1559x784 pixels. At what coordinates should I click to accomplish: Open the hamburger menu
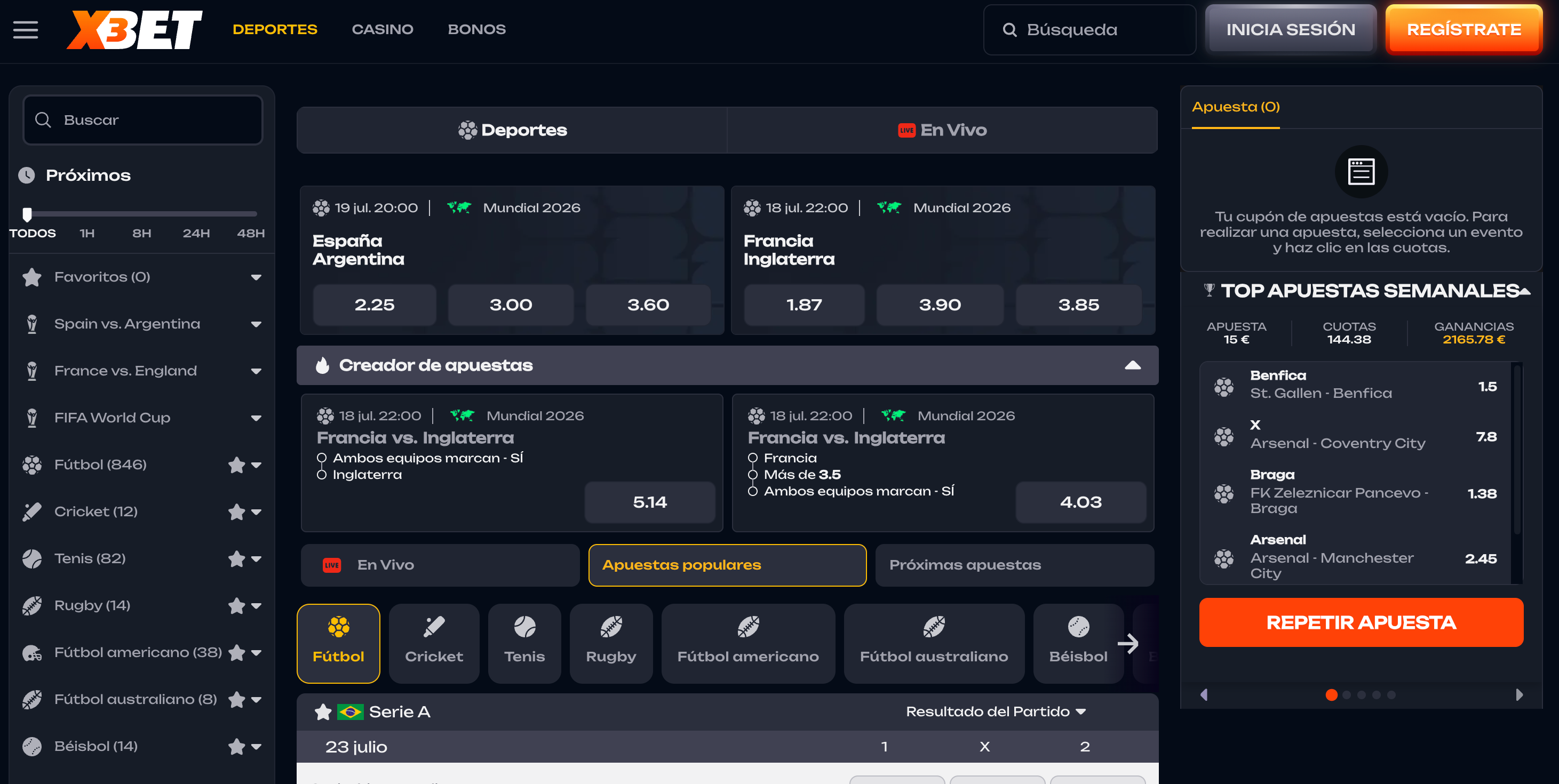(x=26, y=30)
